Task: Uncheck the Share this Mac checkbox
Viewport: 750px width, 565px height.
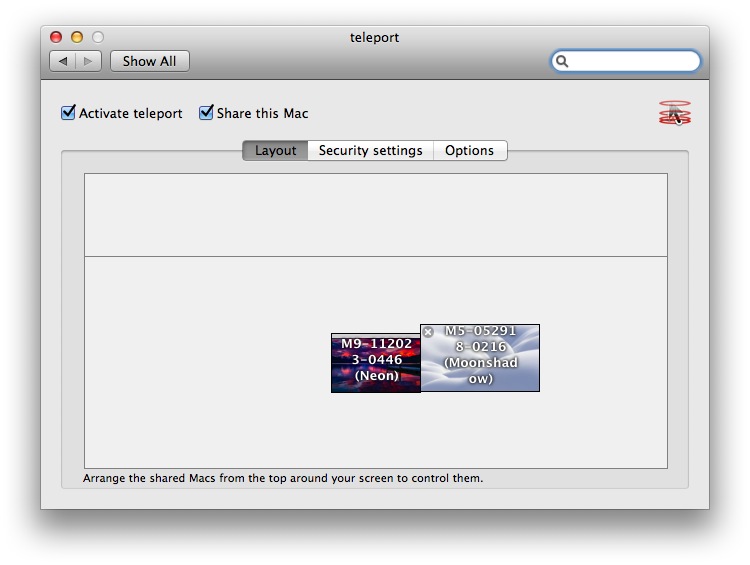Action: (206, 113)
